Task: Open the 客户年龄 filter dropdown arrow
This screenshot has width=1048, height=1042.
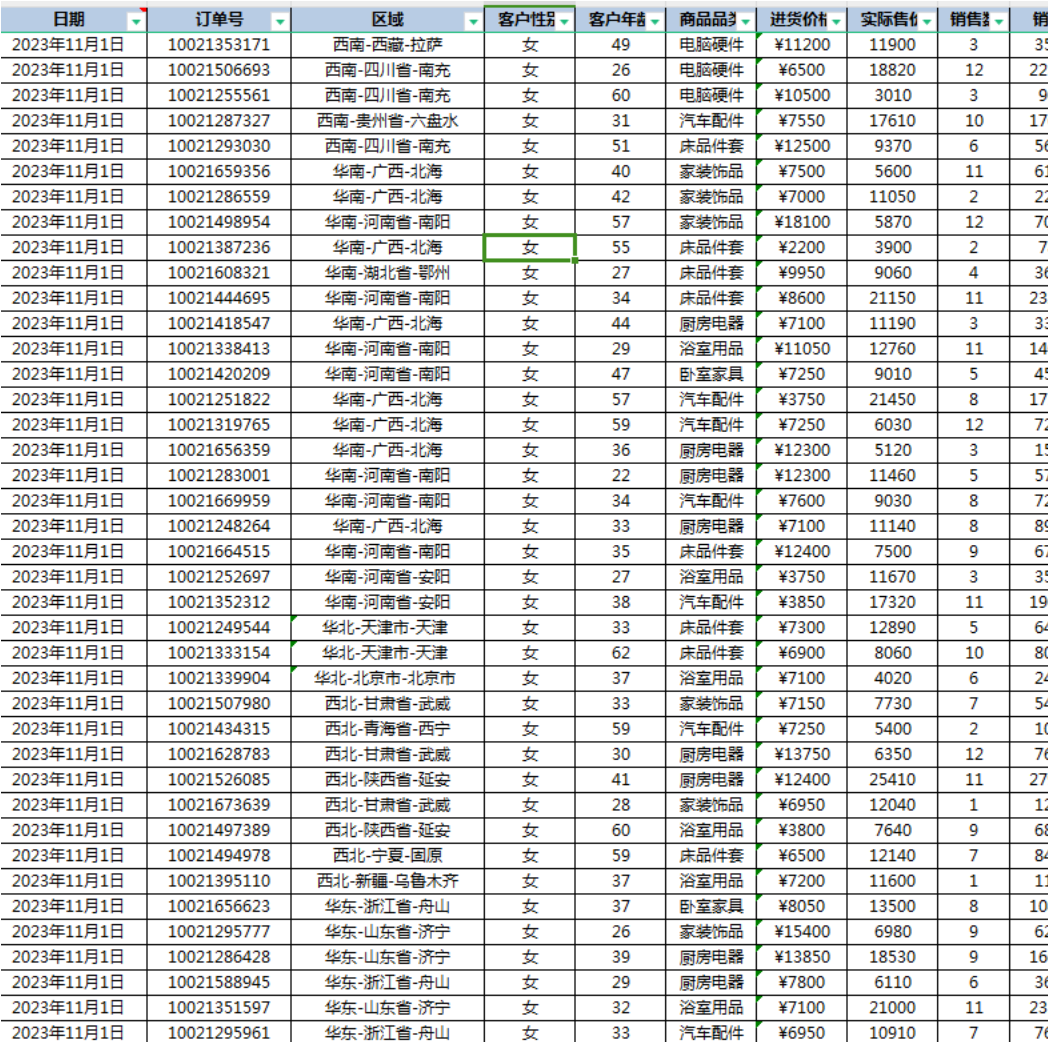Action: point(655,22)
